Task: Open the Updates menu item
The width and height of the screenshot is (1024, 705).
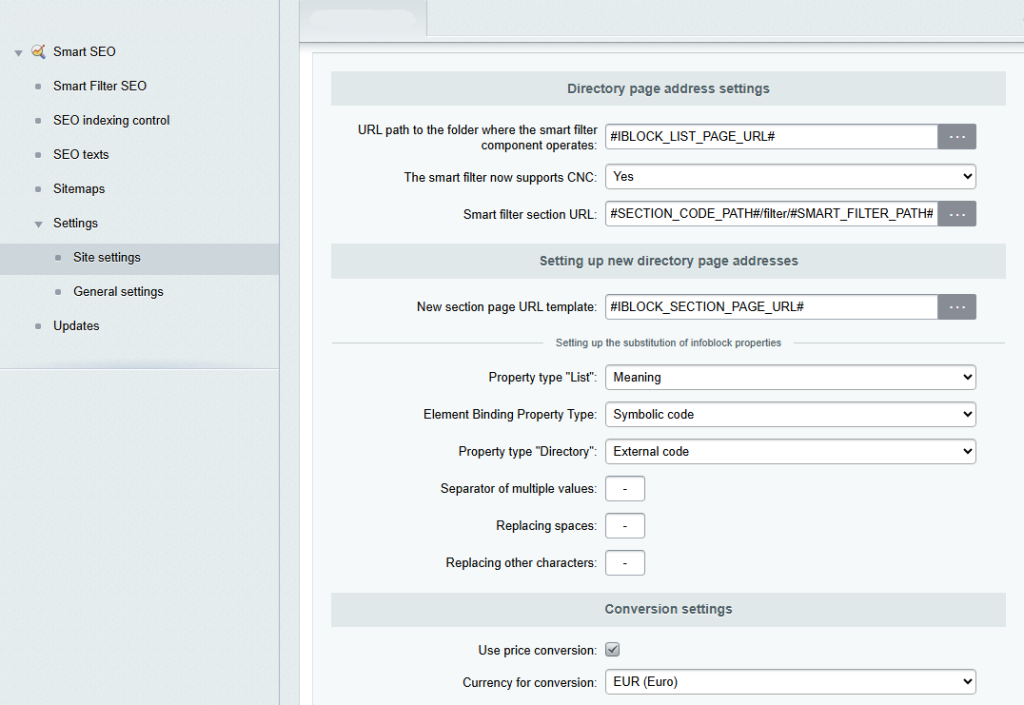Action: tap(76, 326)
